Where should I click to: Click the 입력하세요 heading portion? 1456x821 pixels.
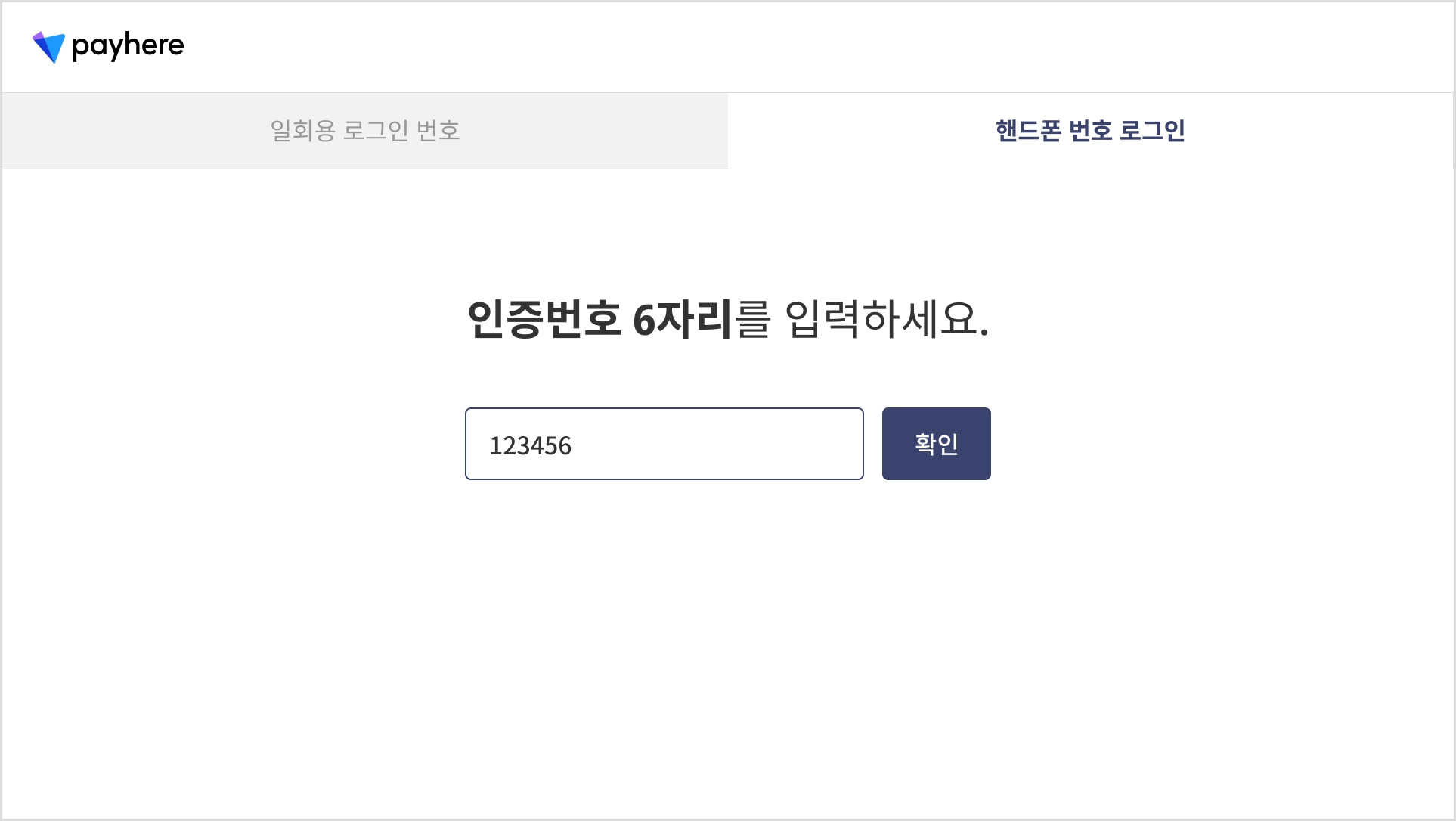(x=887, y=319)
